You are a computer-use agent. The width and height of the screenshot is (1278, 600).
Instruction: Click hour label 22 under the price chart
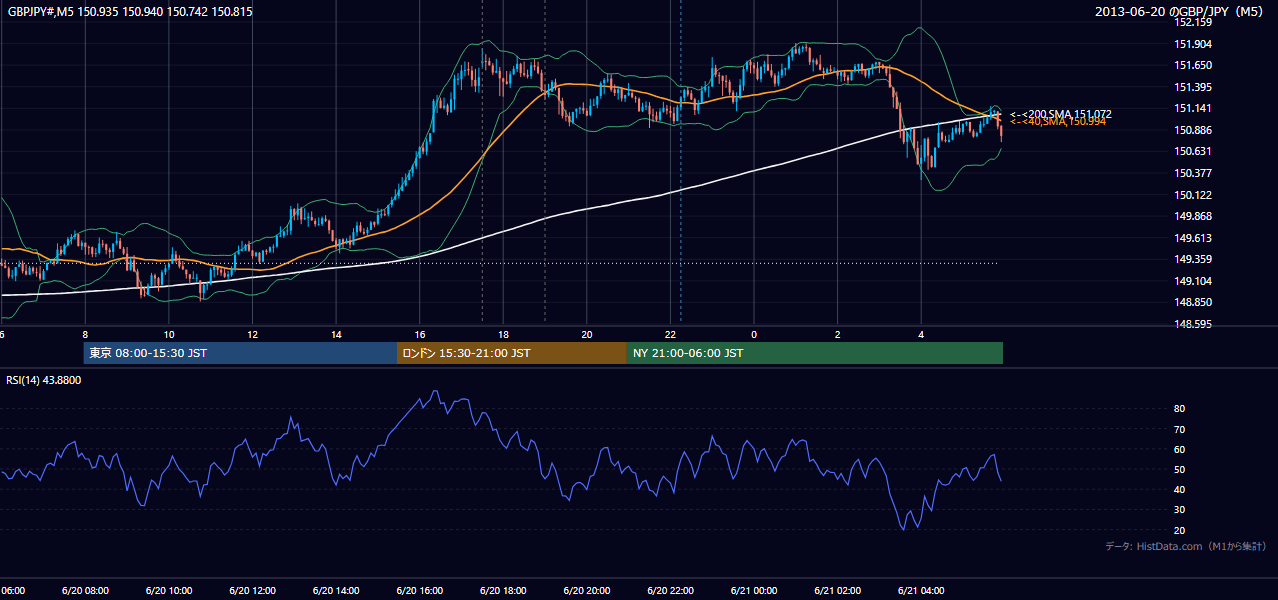[x=671, y=334]
